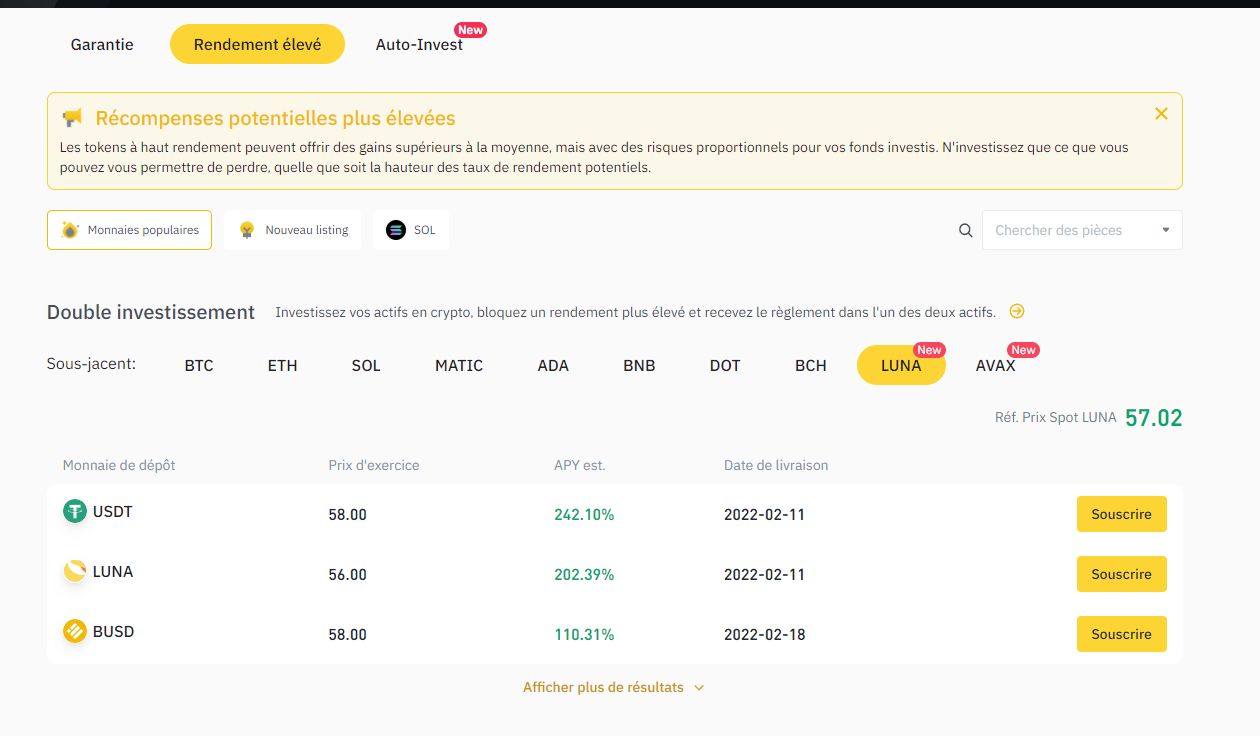Select ADA as underlying asset

pyautogui.click(x=553, y=365)
